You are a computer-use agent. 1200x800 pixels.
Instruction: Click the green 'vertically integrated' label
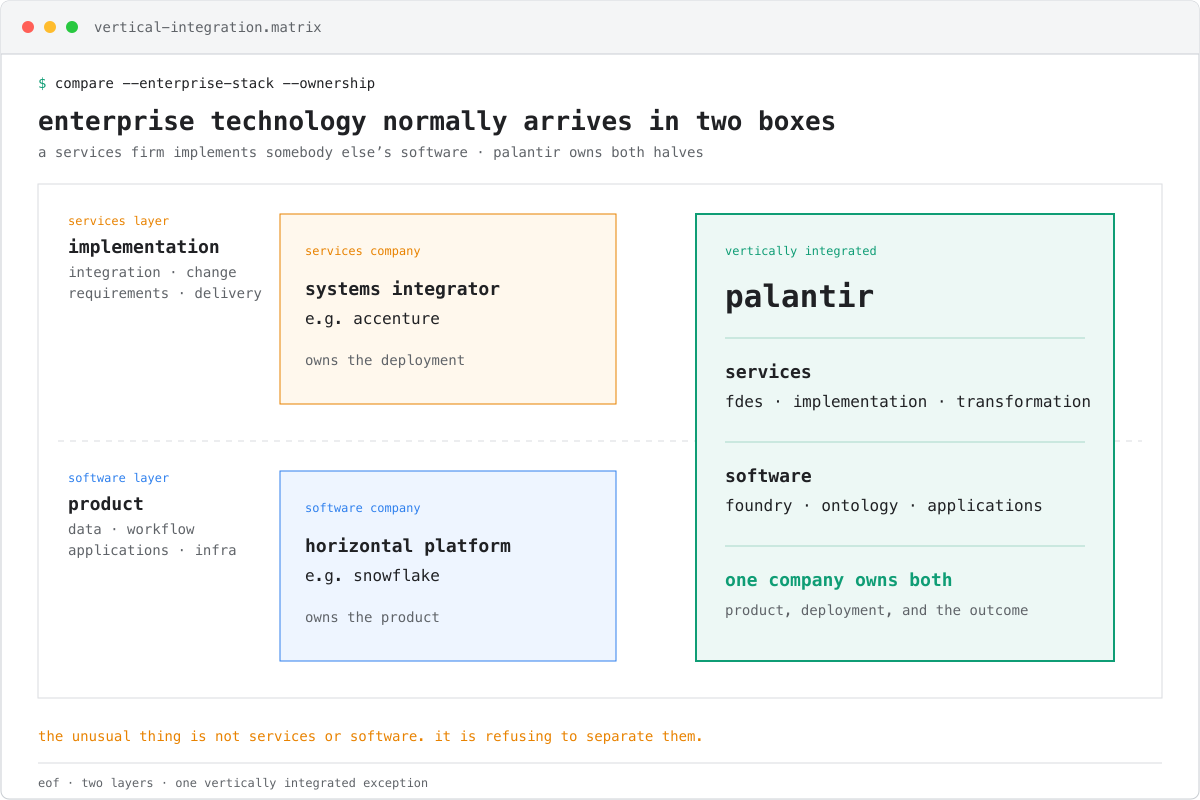pos(801,251)
